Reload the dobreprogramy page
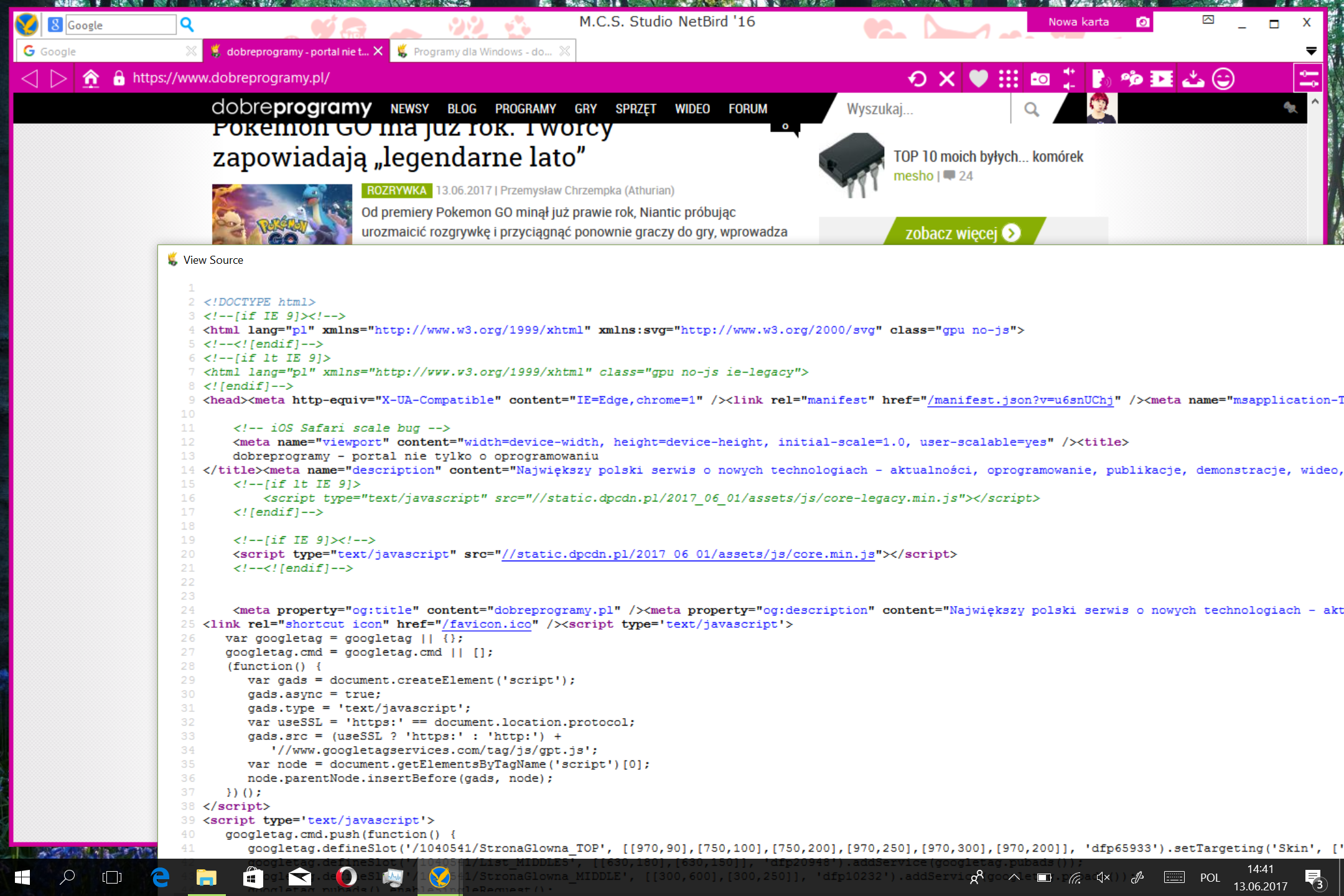The image size is (1344, 896). (917, 79)
